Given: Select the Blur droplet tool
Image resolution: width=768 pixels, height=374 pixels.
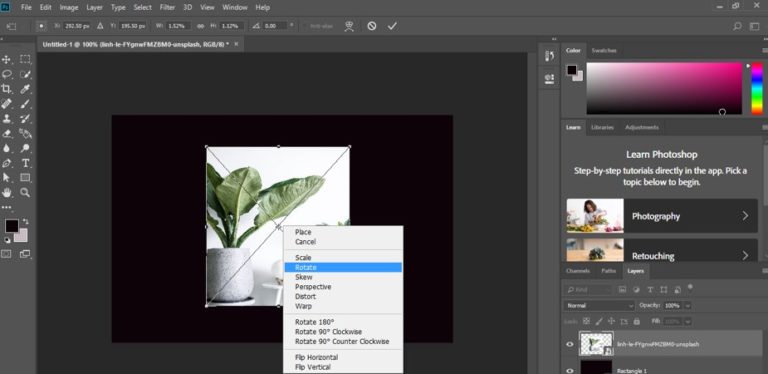Looking at the screenshot, I should point(6,148).
